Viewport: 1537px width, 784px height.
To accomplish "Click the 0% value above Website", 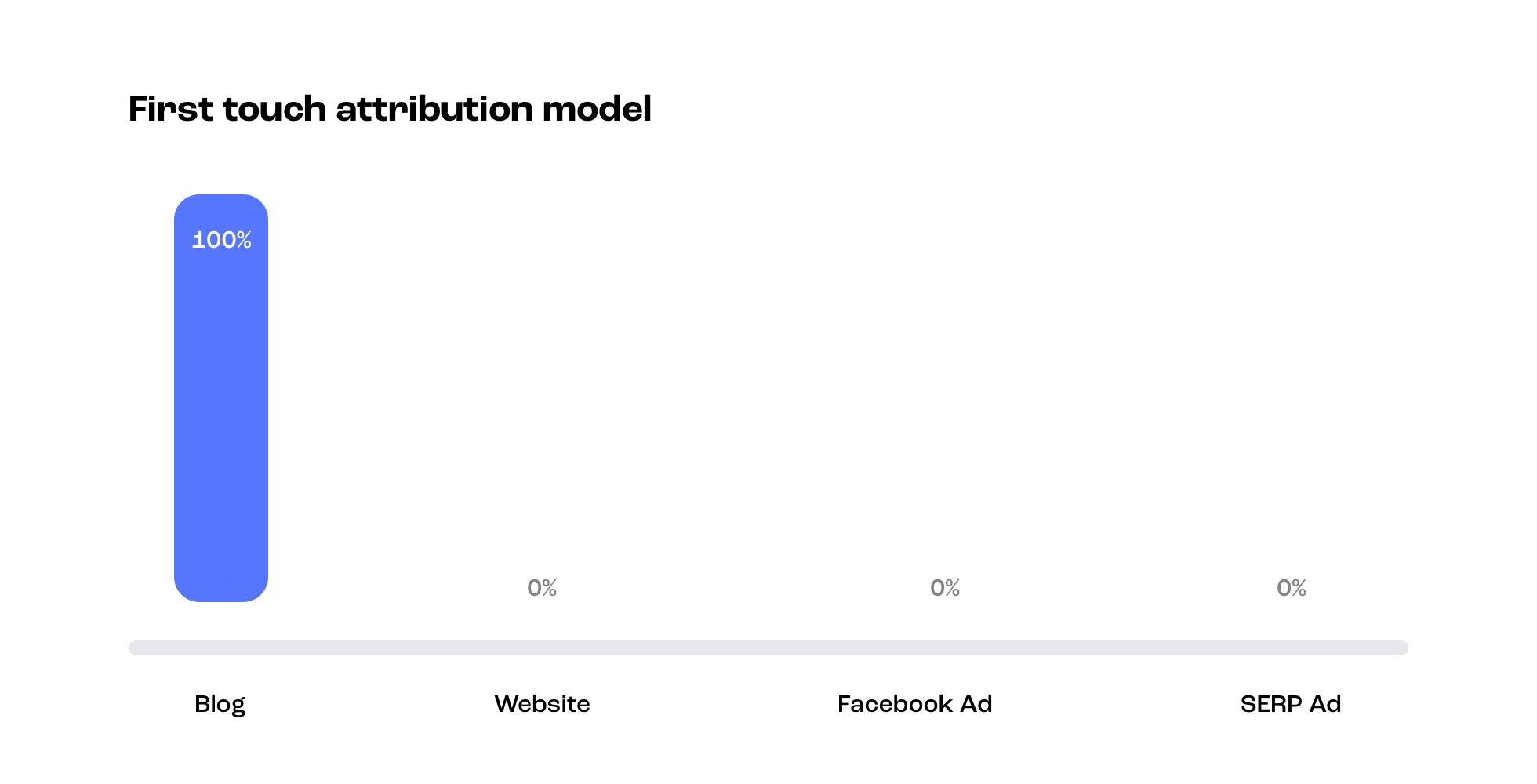I will click(x=542, y=588).
